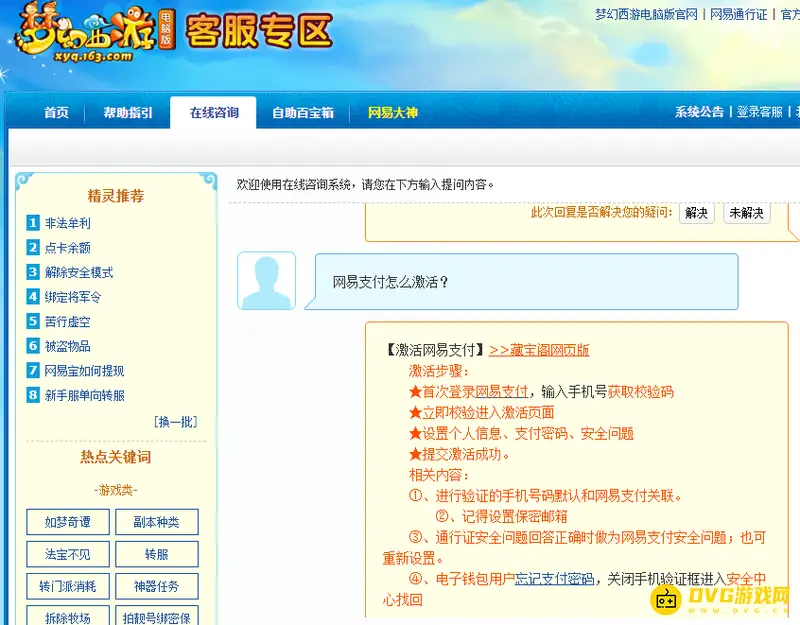Click the user avatar beside the question
Screen dimensions: 800x625
266,281
